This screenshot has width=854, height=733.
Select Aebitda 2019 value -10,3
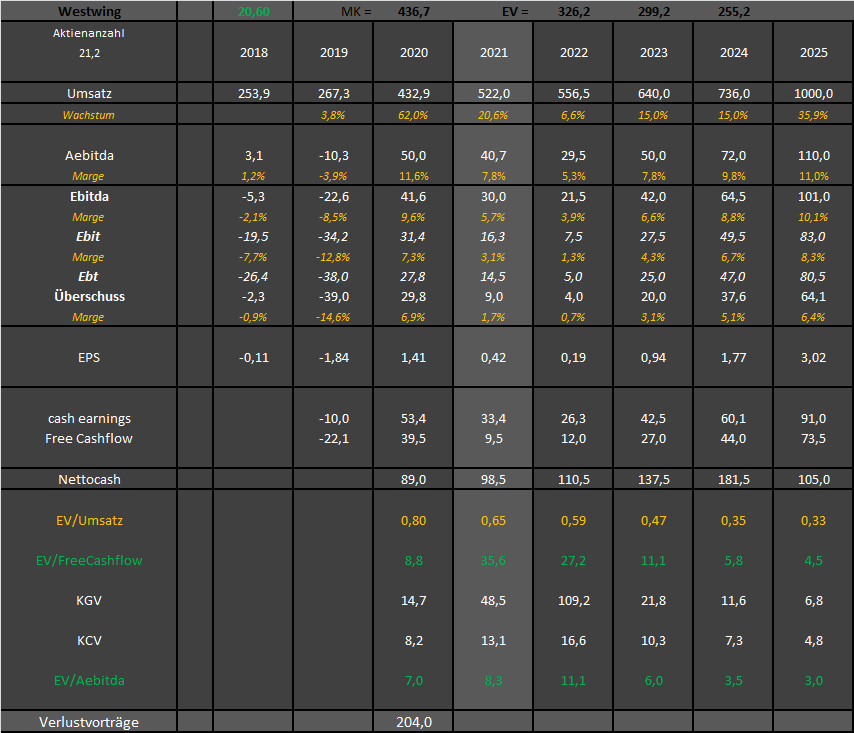coord(334,155)
